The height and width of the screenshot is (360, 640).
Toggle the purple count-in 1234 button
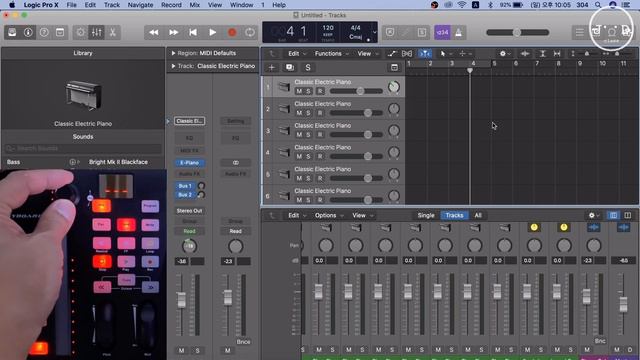point(442,32)
